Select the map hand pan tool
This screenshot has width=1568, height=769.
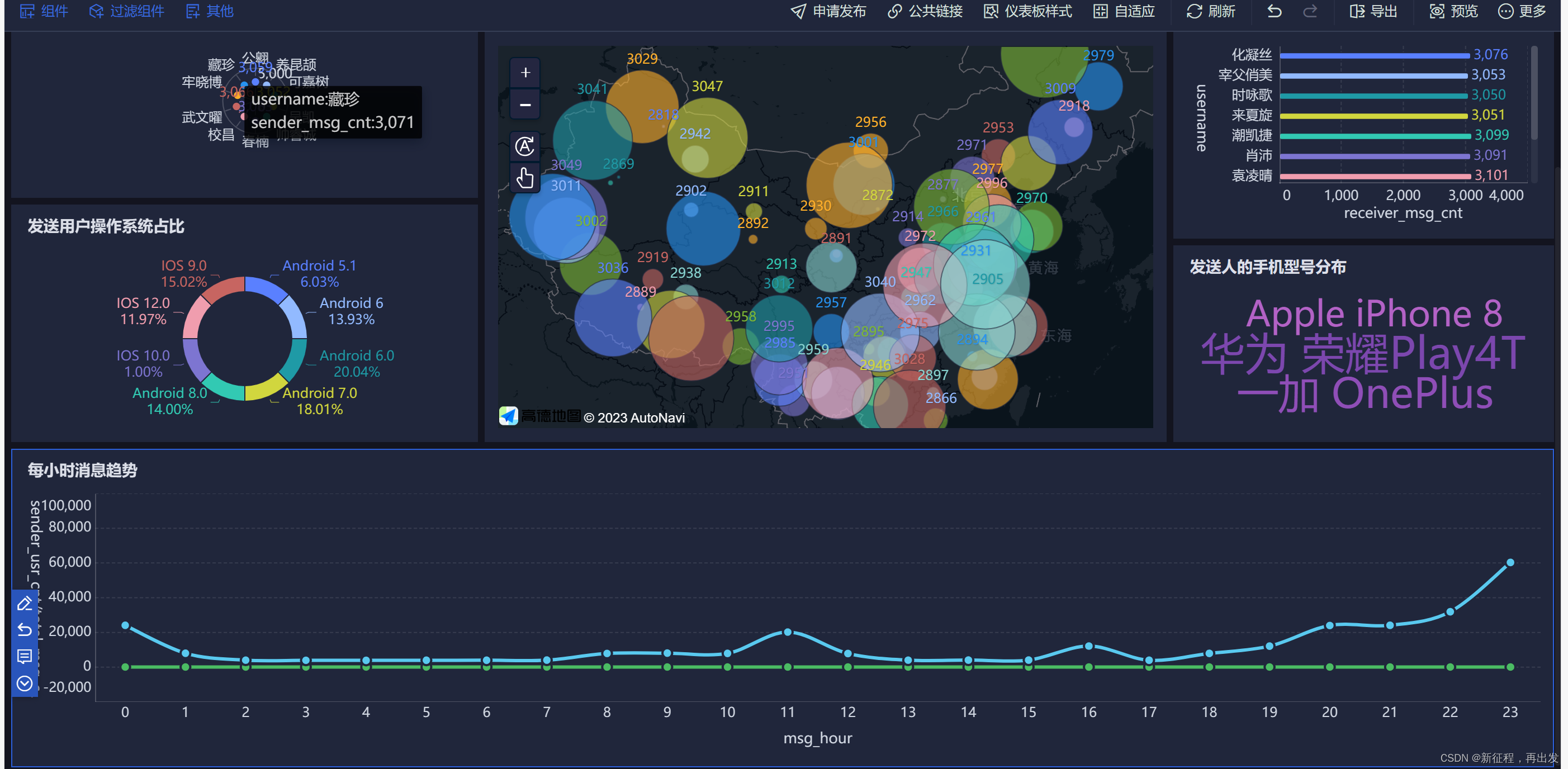525,178
